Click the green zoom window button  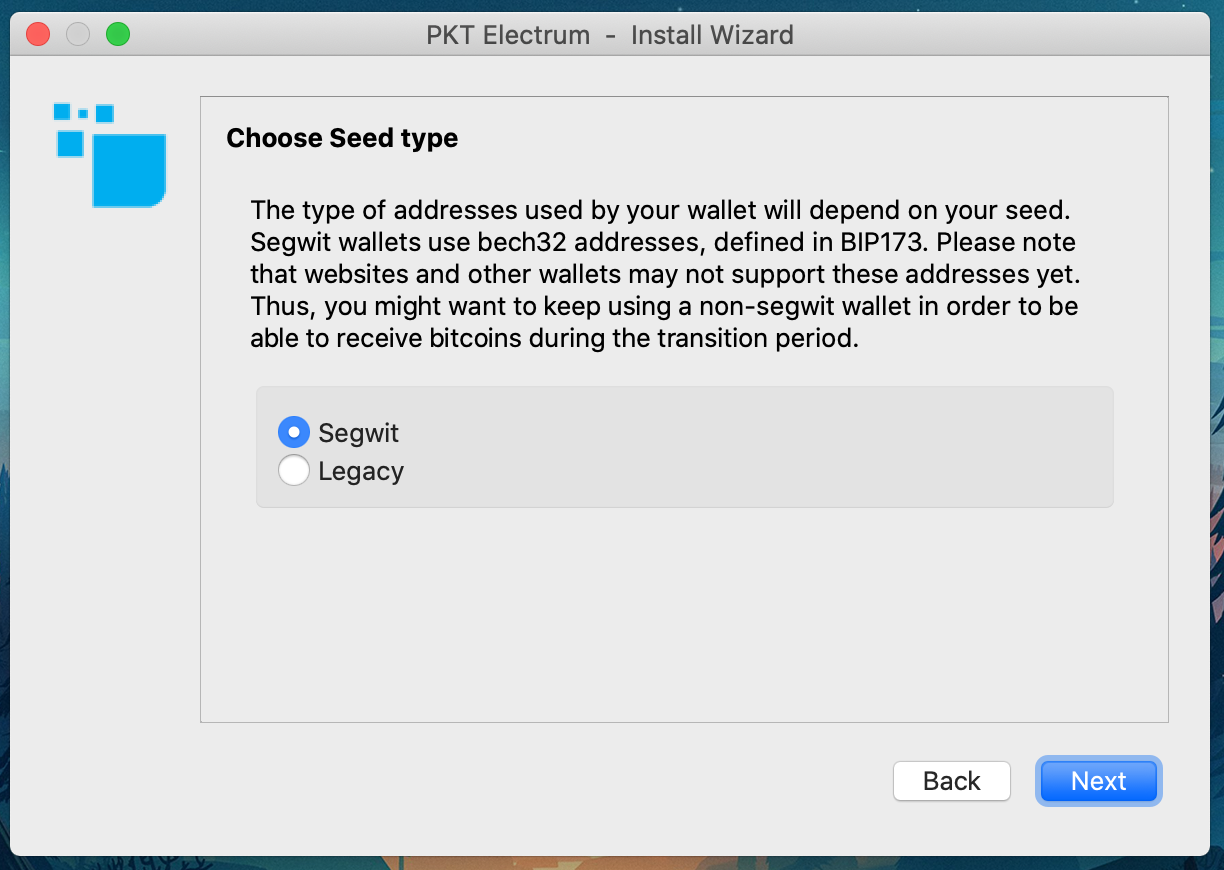pos(118,35)
